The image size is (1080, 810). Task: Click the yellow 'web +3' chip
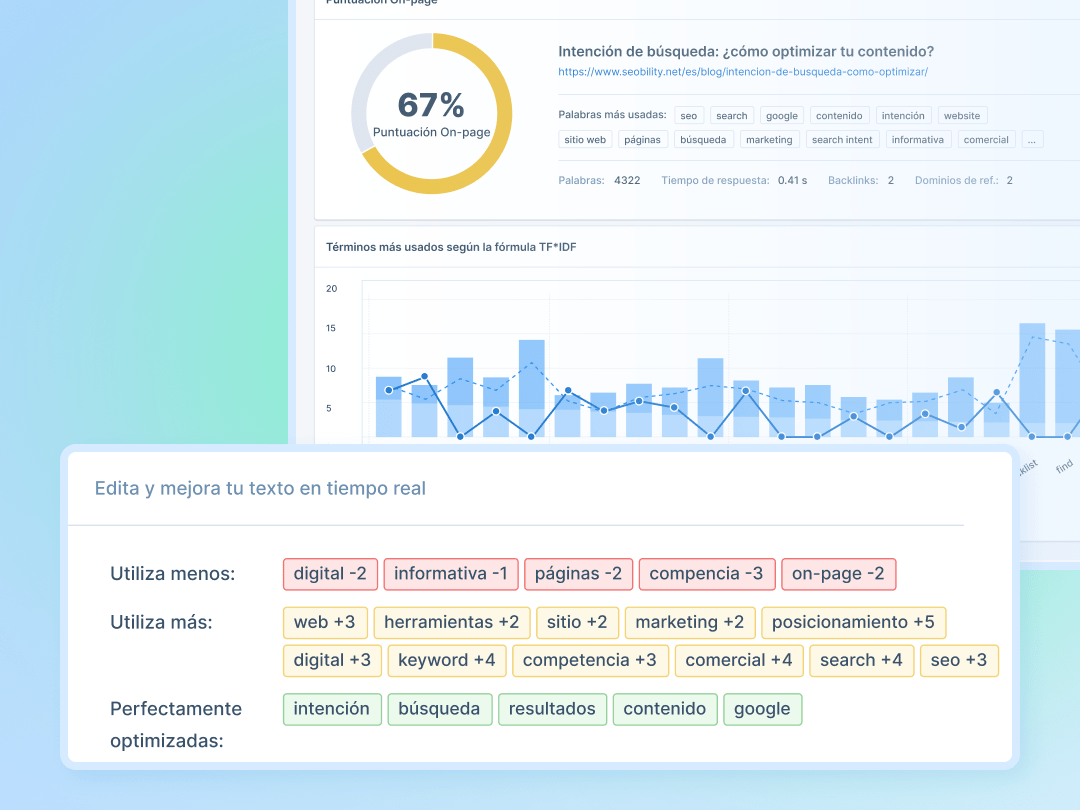click(x=324, y=622)
